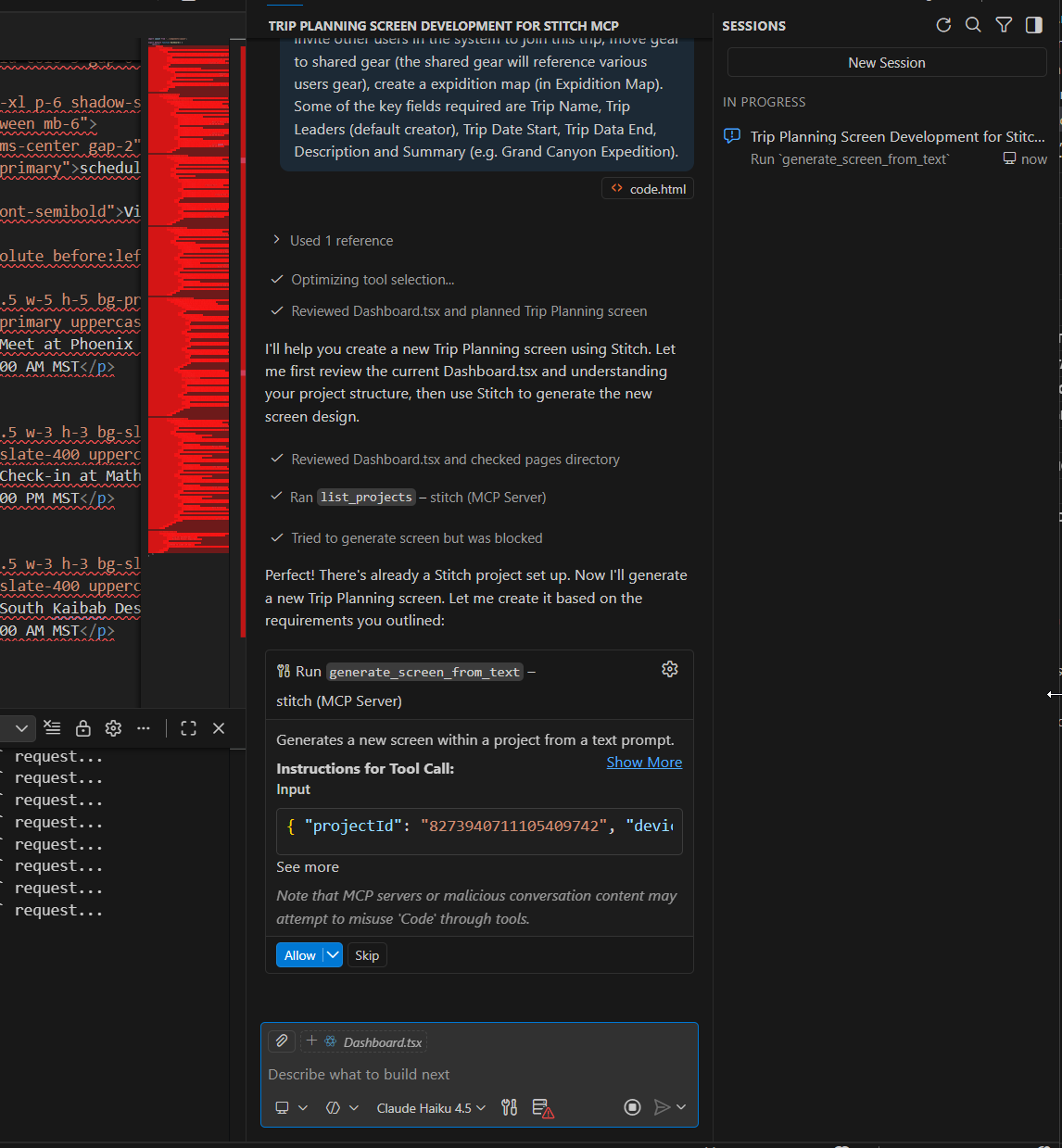Stop the running request
The height and width of the screenshot is (1148, 1062).
tap(632, 1107)
